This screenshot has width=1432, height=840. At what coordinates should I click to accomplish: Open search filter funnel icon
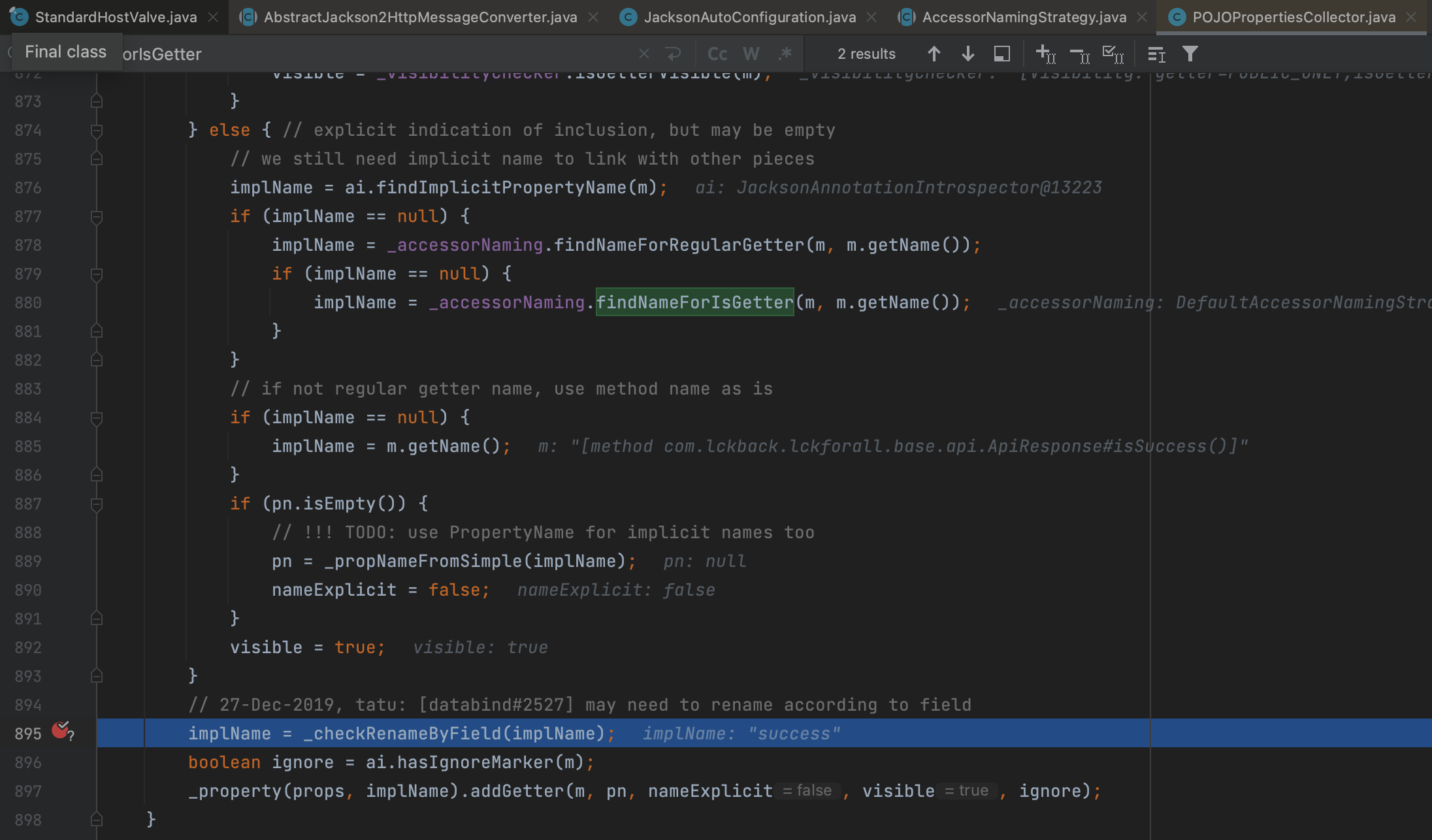tap(1190, 54)
